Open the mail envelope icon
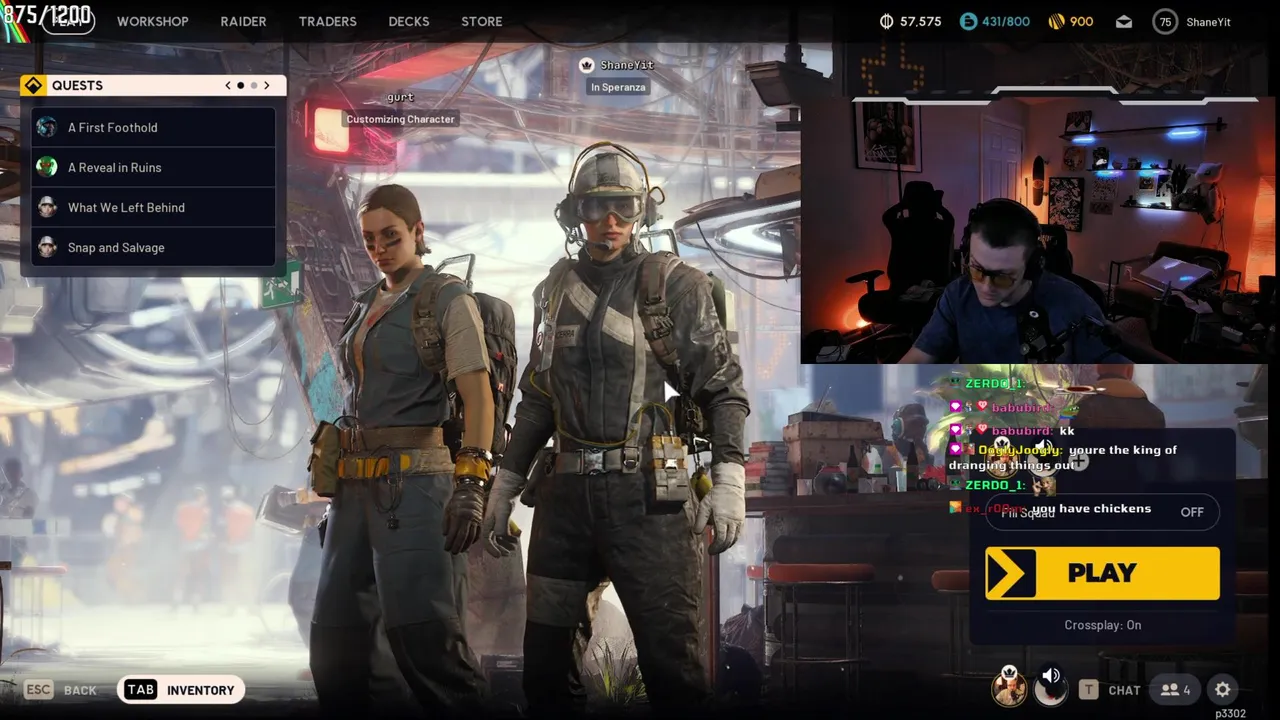 1124,21
